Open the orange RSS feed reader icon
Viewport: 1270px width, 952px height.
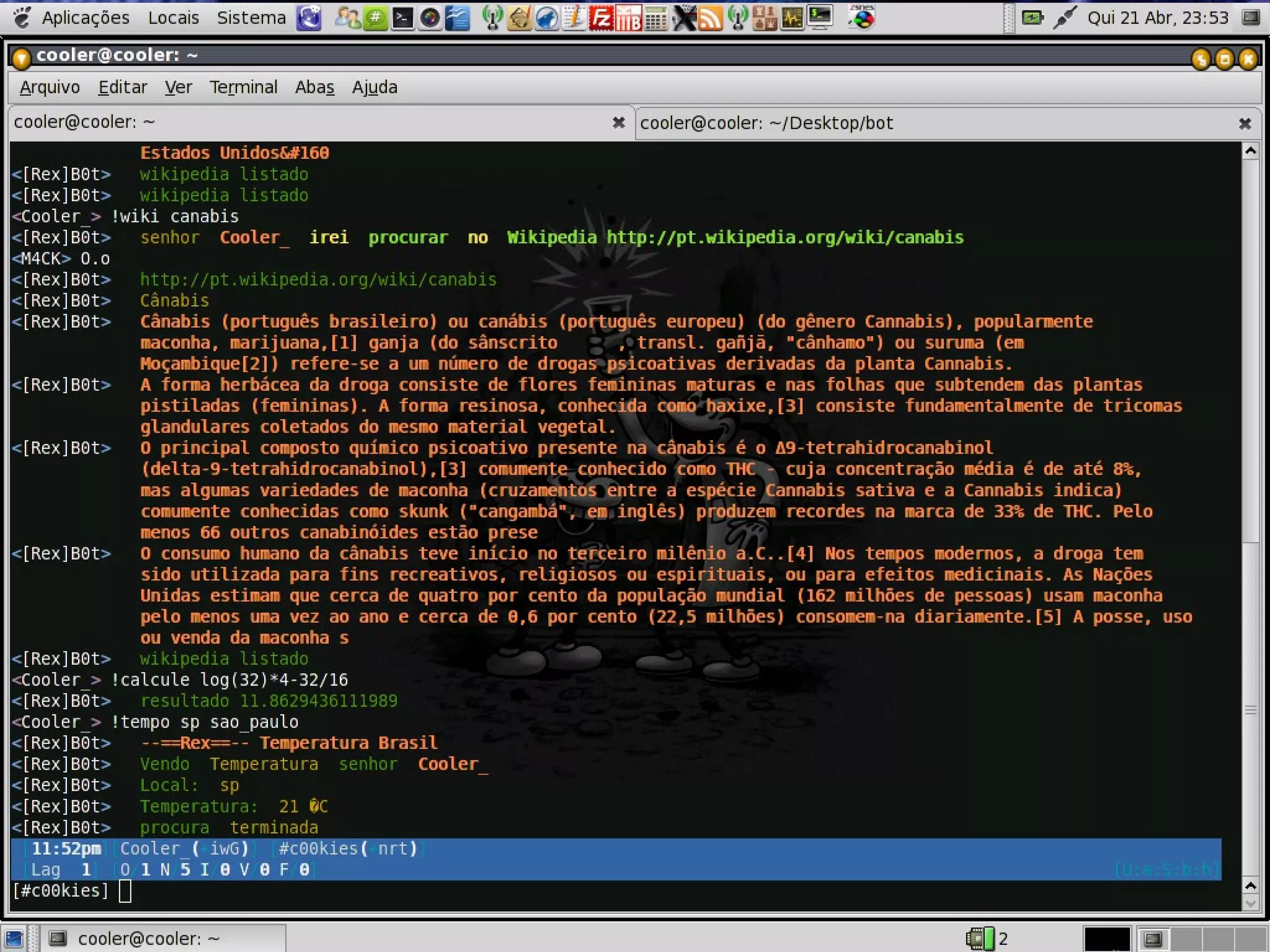pyautogui.click(x=710, y=17)
